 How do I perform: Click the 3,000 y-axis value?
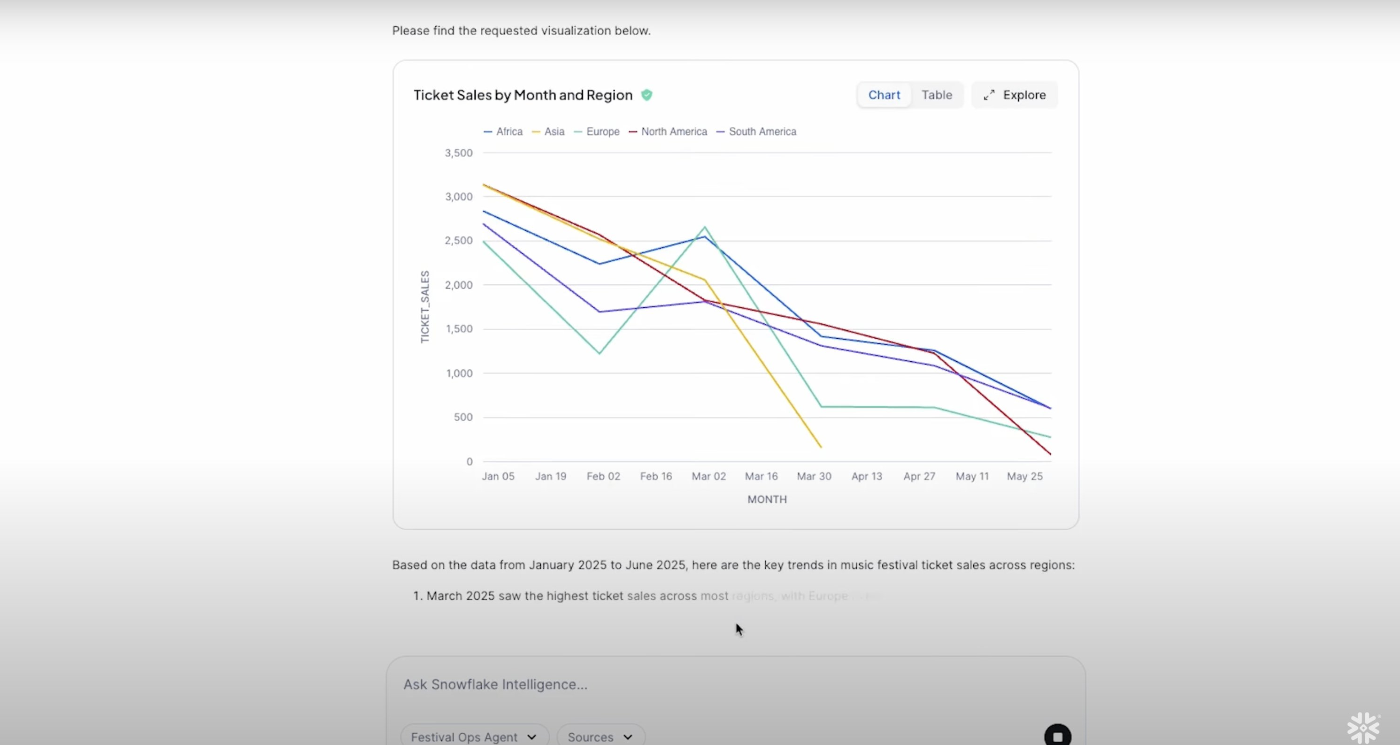[x=458, y=197]
